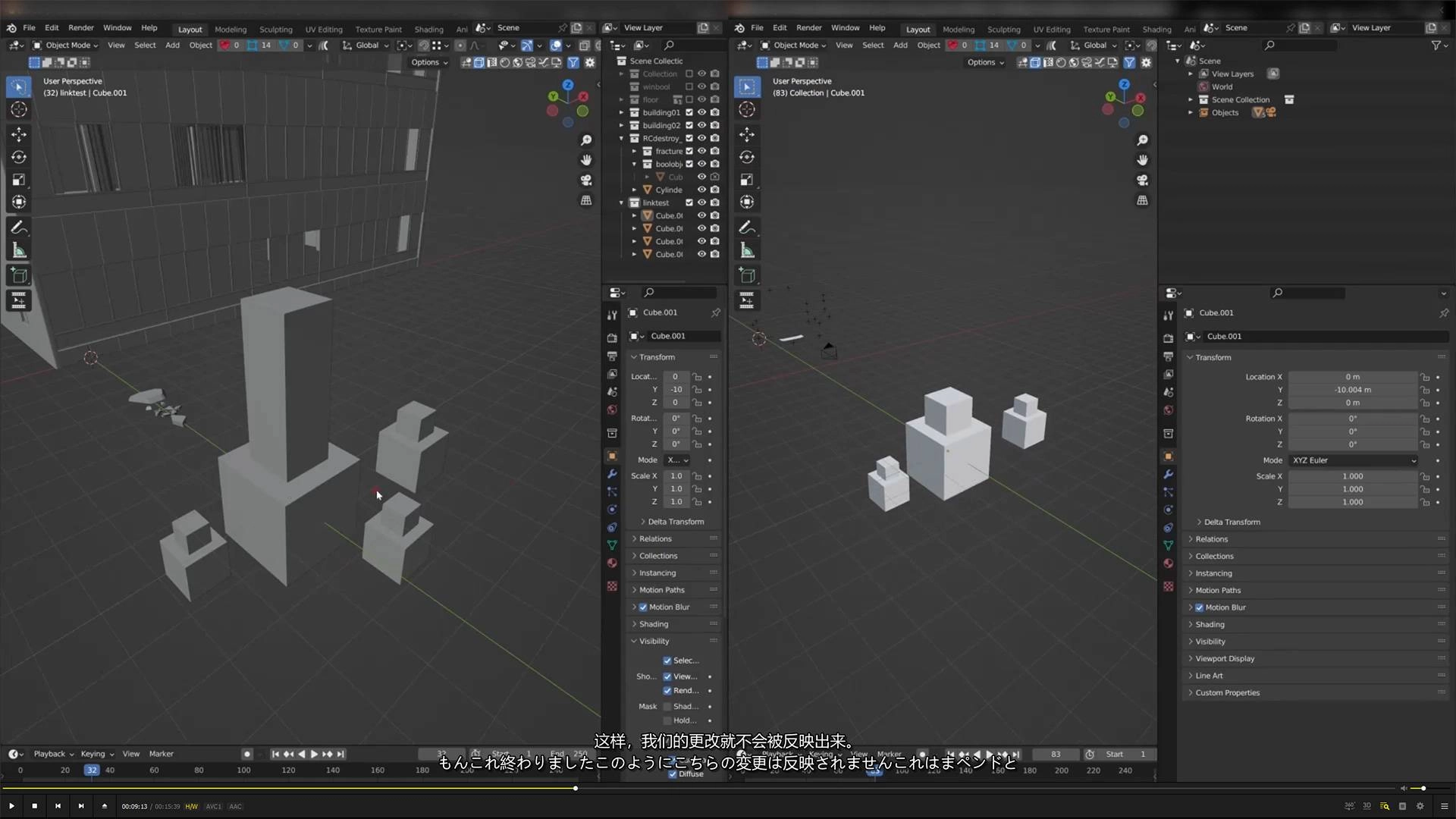Image resolution: width=1456 pixels, height=819 pixels.
Task: Expand the Viewport Display panel
Action: [x=1225, y=658]
